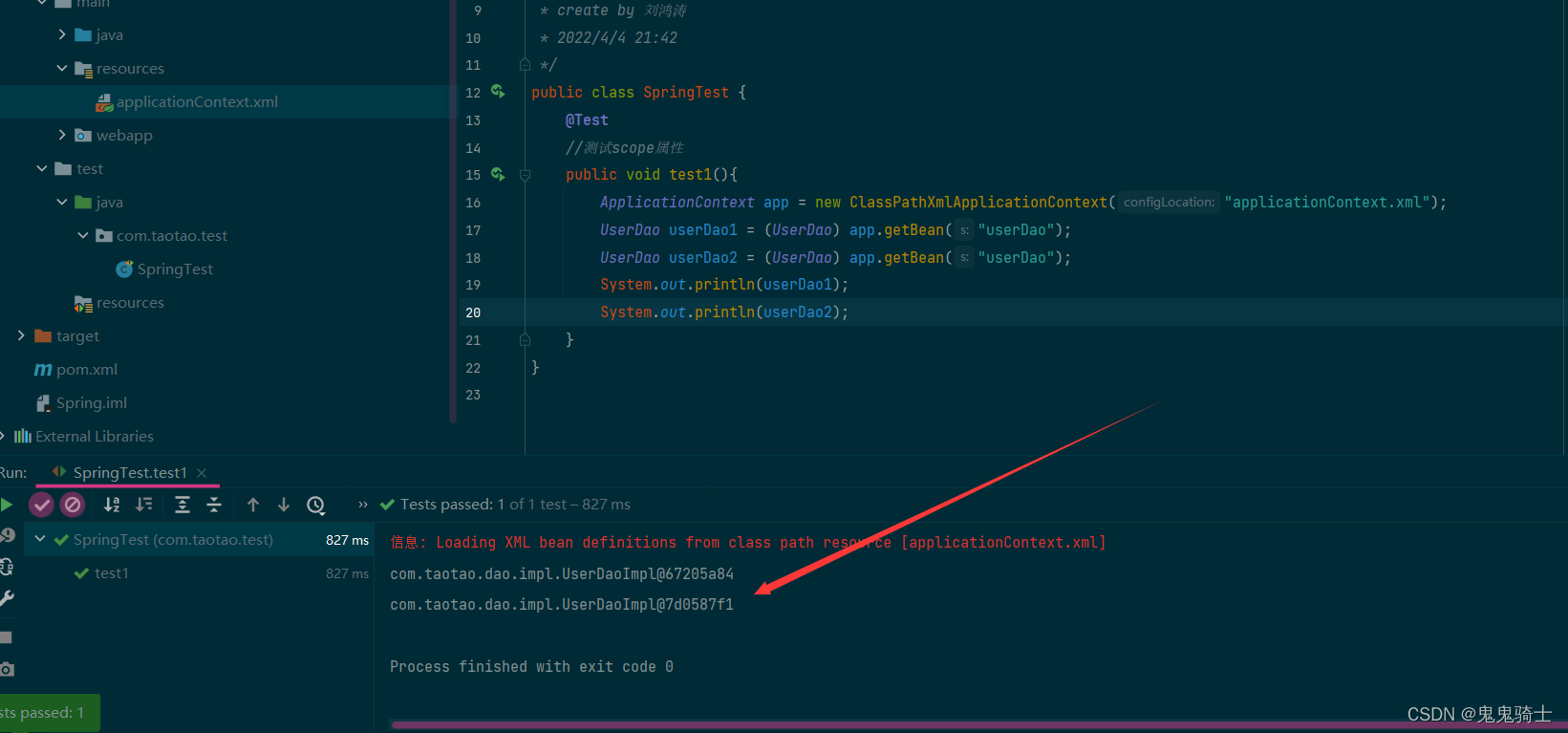
Task: Click the fold end marker at line 21
Action: point(525,339)
